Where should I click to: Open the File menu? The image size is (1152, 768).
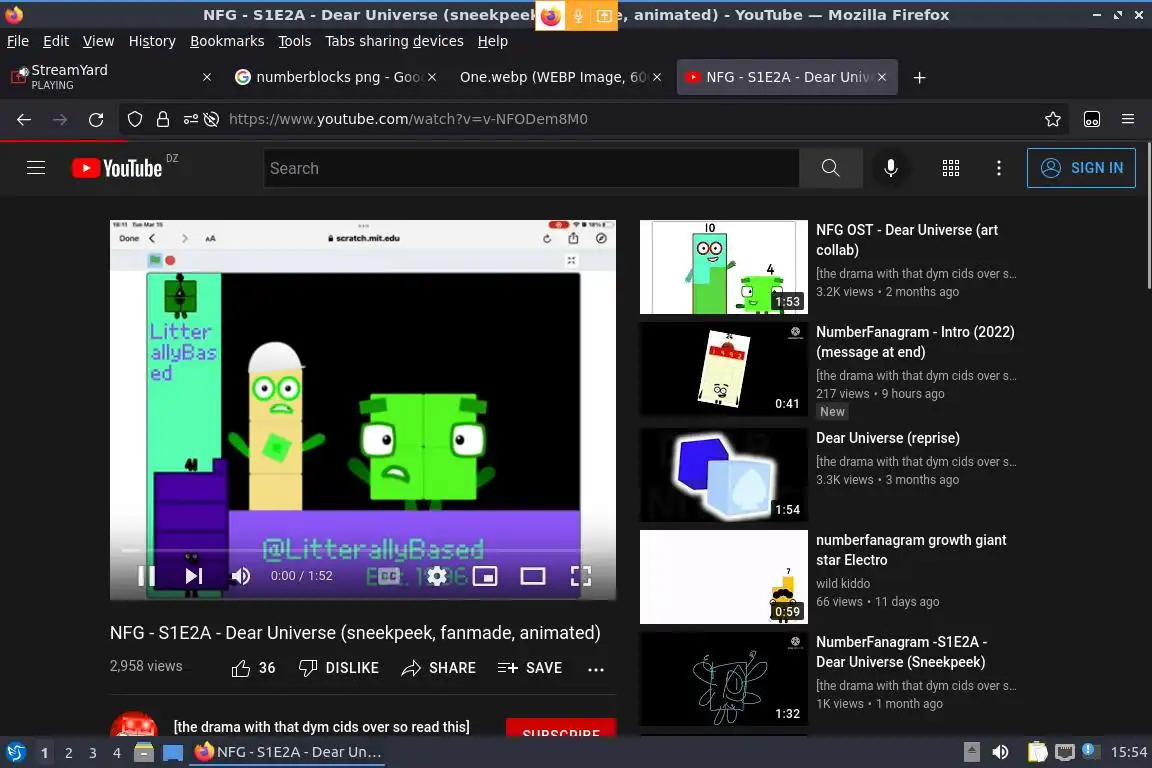tap(18, 41)
